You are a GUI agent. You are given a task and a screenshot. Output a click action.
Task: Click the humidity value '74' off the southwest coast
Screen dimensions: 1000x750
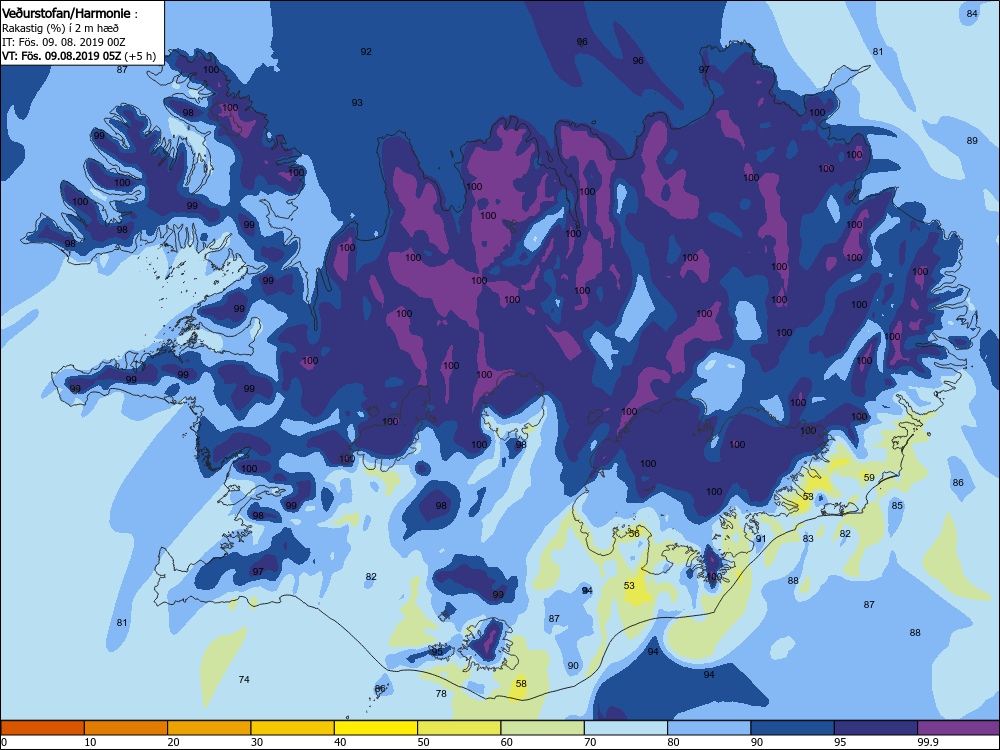click(x=244, y=680)
